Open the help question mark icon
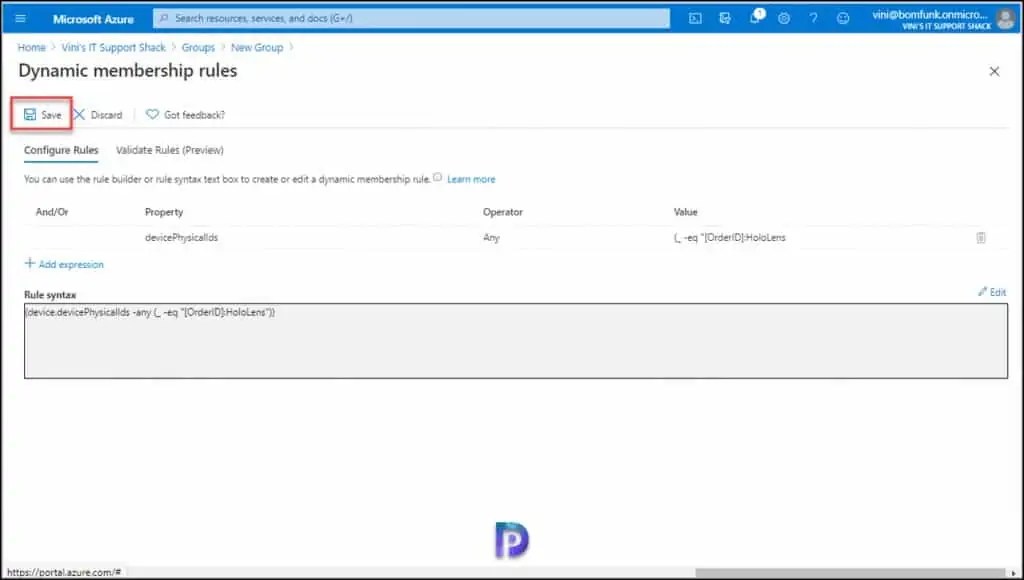 pos(812,17)
